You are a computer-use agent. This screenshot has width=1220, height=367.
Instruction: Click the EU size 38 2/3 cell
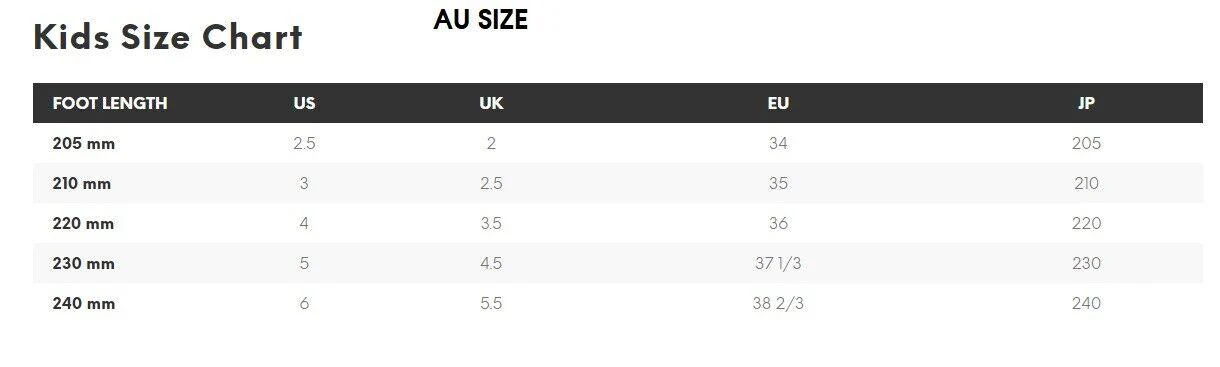[778, 303]
